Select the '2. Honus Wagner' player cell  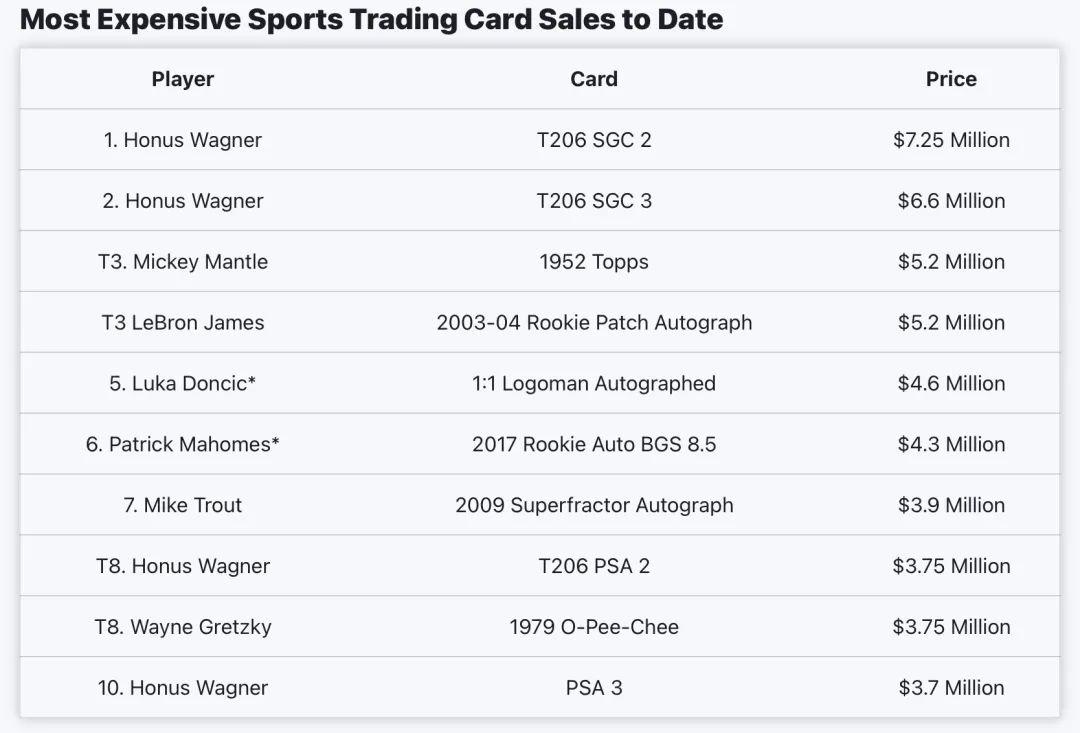[183, 201]
